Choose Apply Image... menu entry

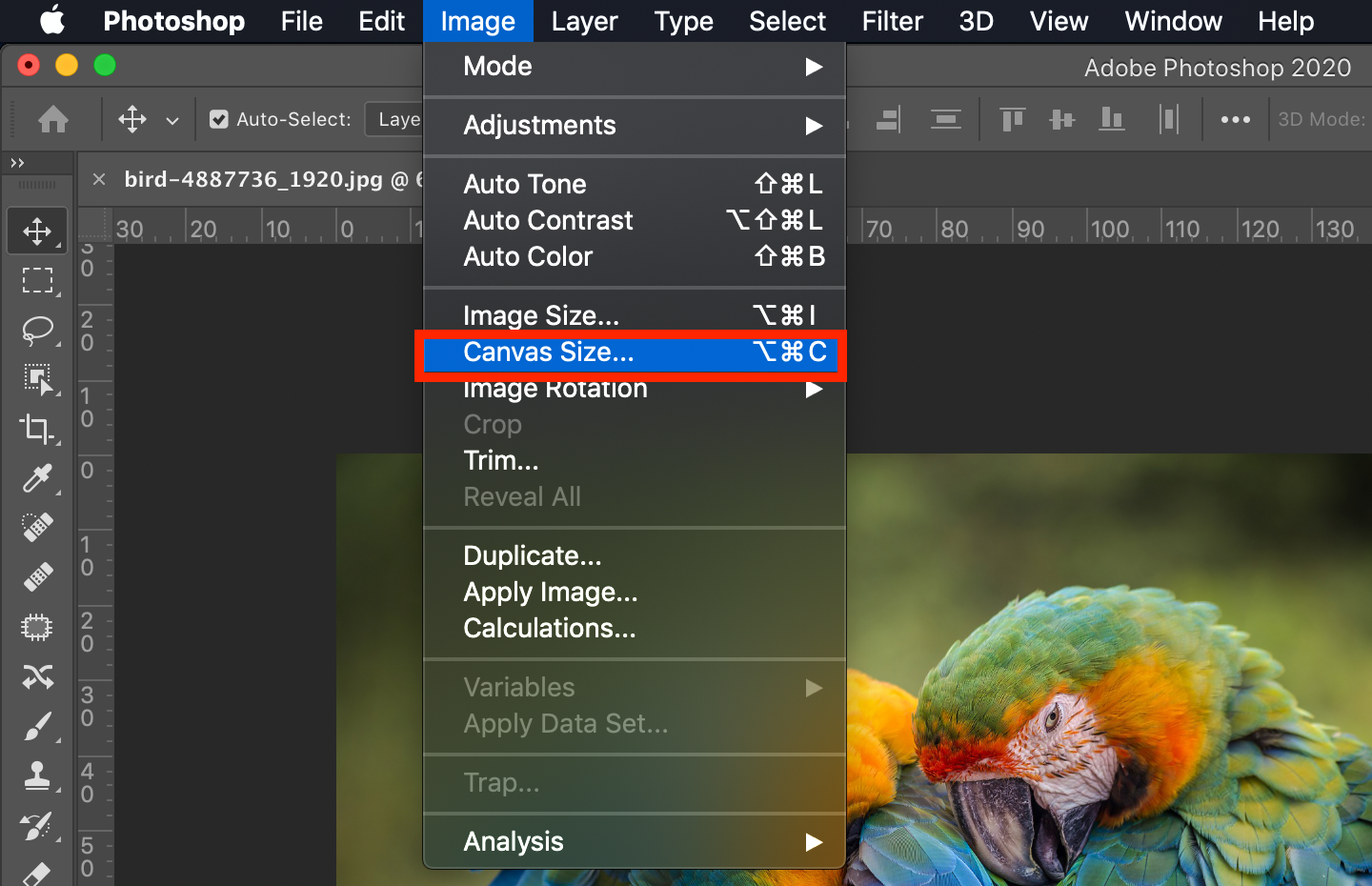pos(635,592)
